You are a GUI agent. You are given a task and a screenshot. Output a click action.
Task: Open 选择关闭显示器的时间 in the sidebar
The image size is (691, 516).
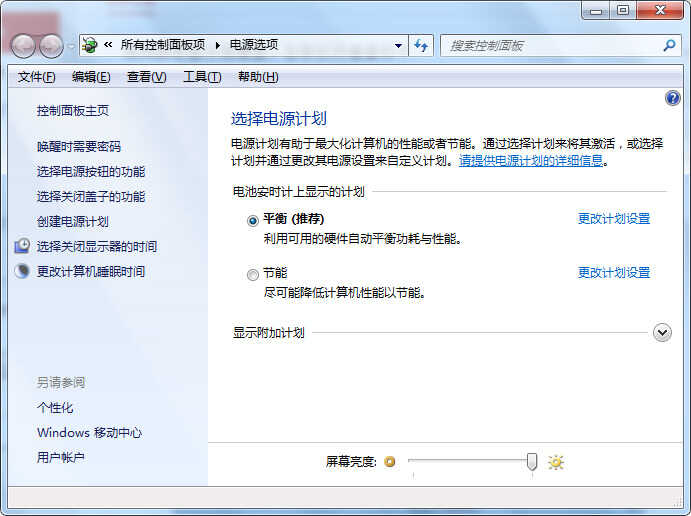point(96,246)
